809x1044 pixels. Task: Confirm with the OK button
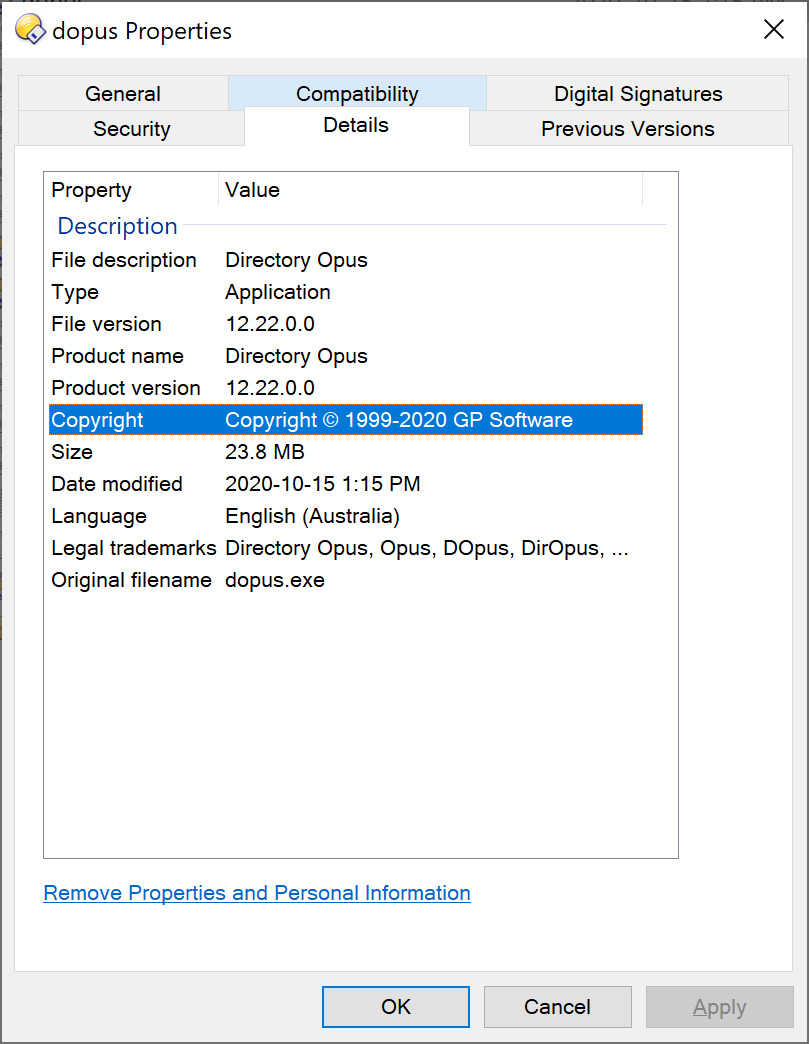tap(396, 1007)
